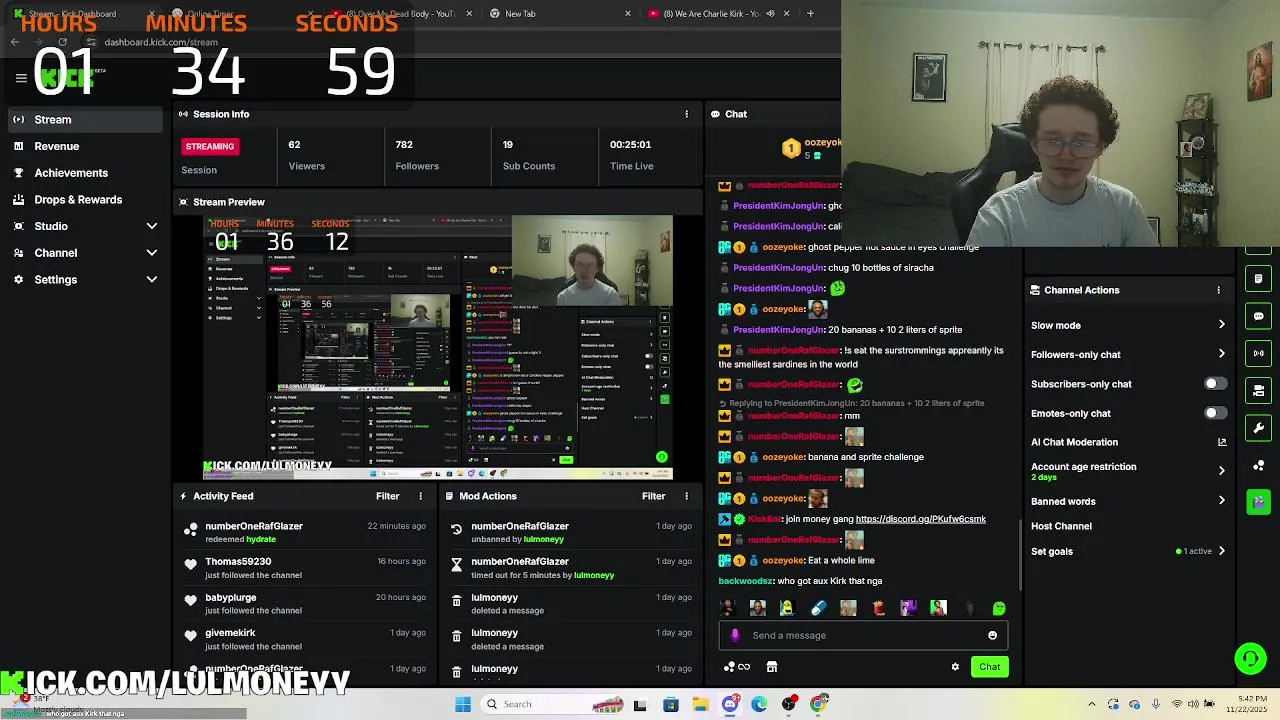Click the chat panel scrollbar
Screen dimensions: 1280x720
[1019, 555]
